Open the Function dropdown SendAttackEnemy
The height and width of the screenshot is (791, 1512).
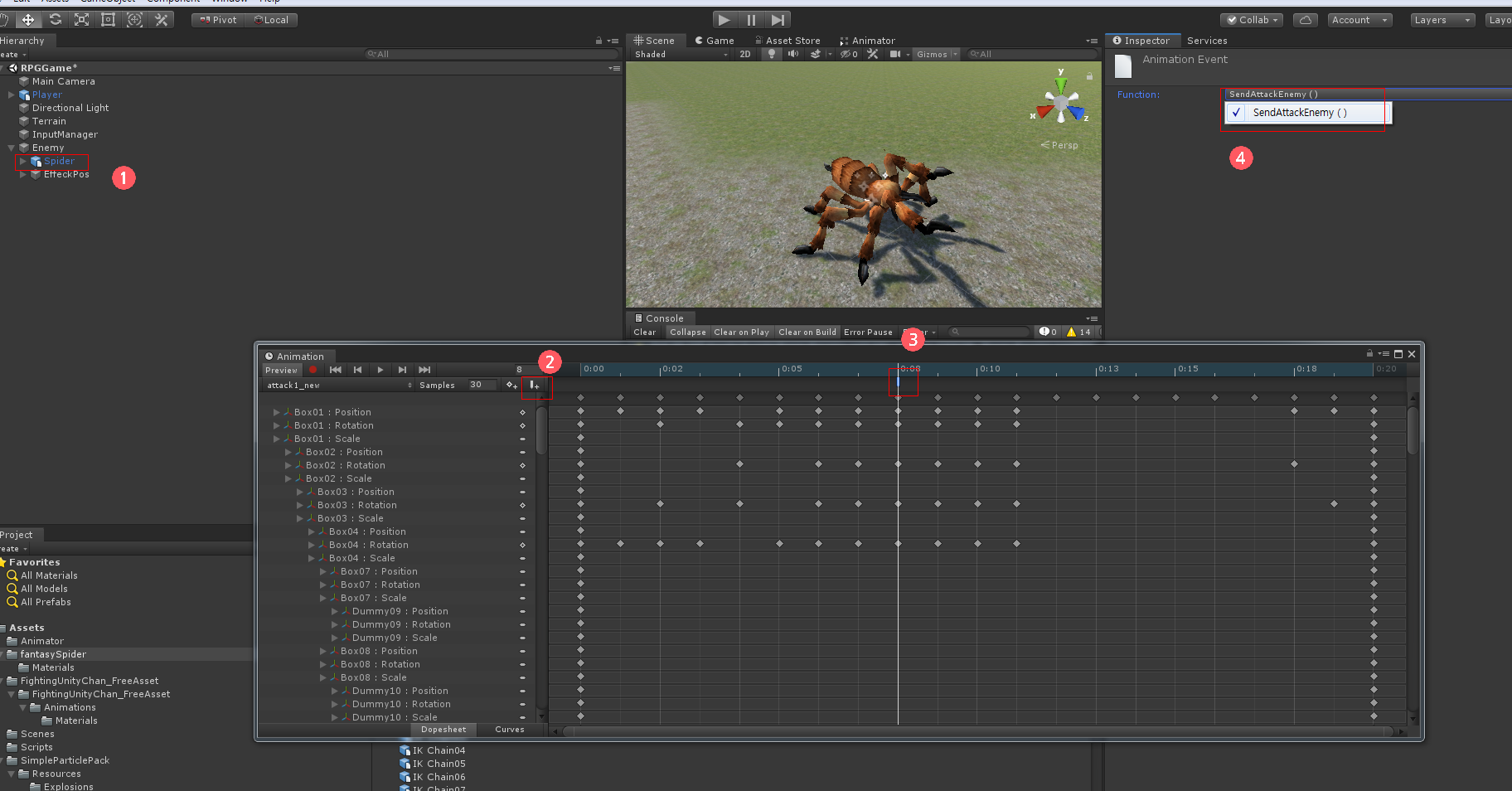pos(1368,94)
